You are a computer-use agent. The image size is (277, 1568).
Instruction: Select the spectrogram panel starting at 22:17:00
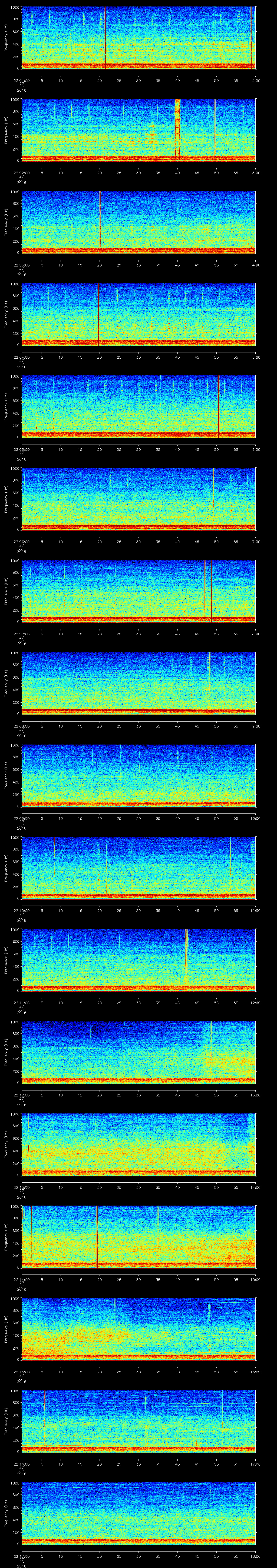pyautogui.click(x=139, y=1513)
